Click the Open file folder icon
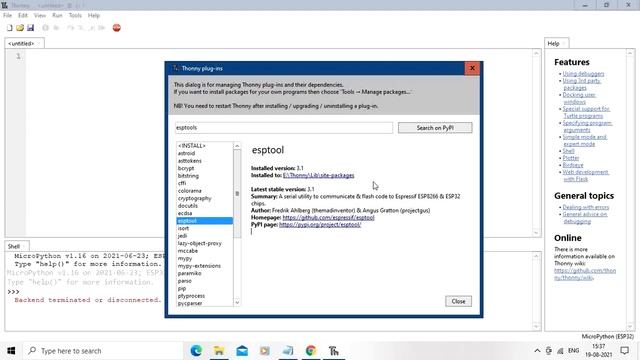This screenshot has height=360, width=640. pyautogui.click(x=20, y=28)
